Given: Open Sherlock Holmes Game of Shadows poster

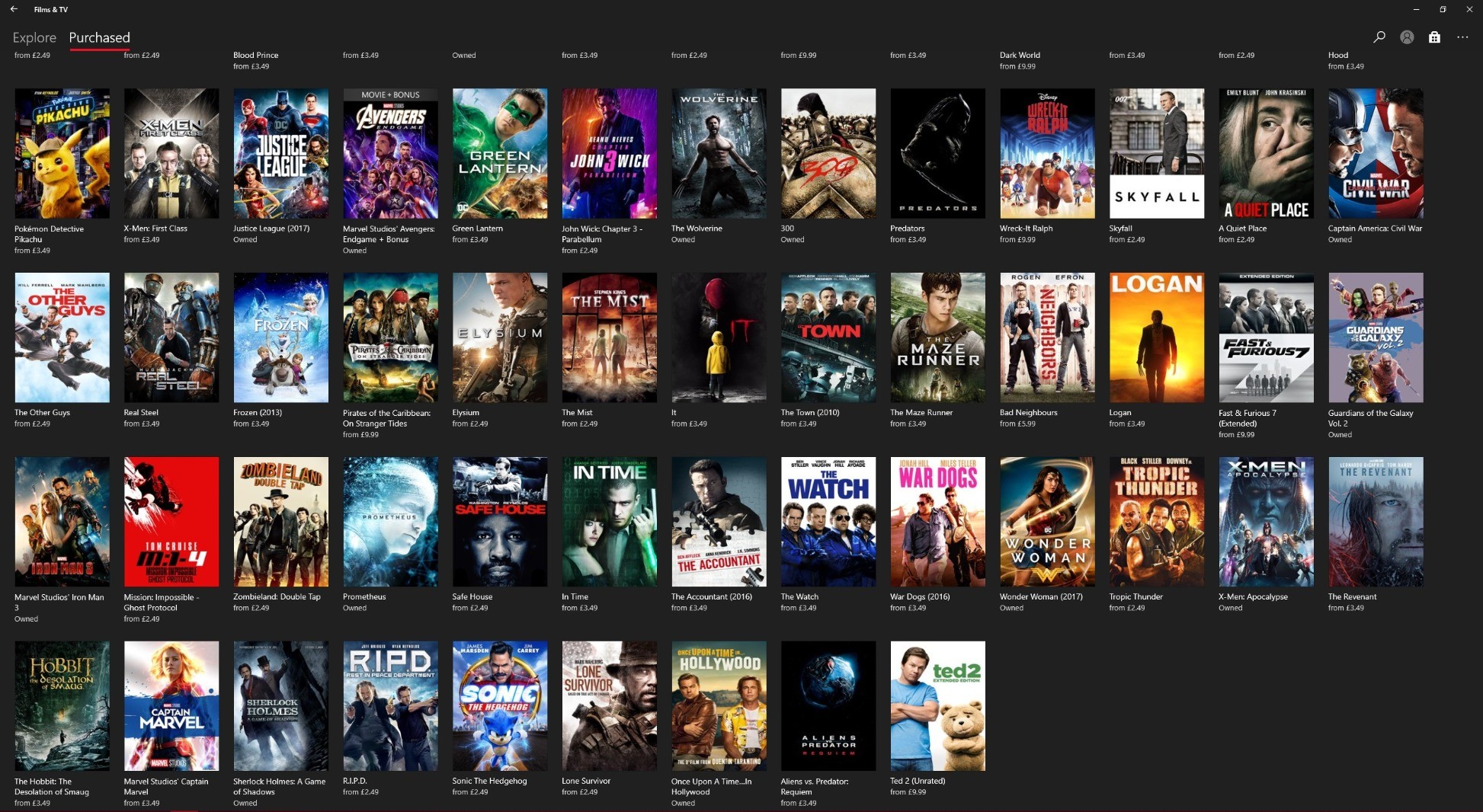Looking at the screenshot, I should click(280, 706).
